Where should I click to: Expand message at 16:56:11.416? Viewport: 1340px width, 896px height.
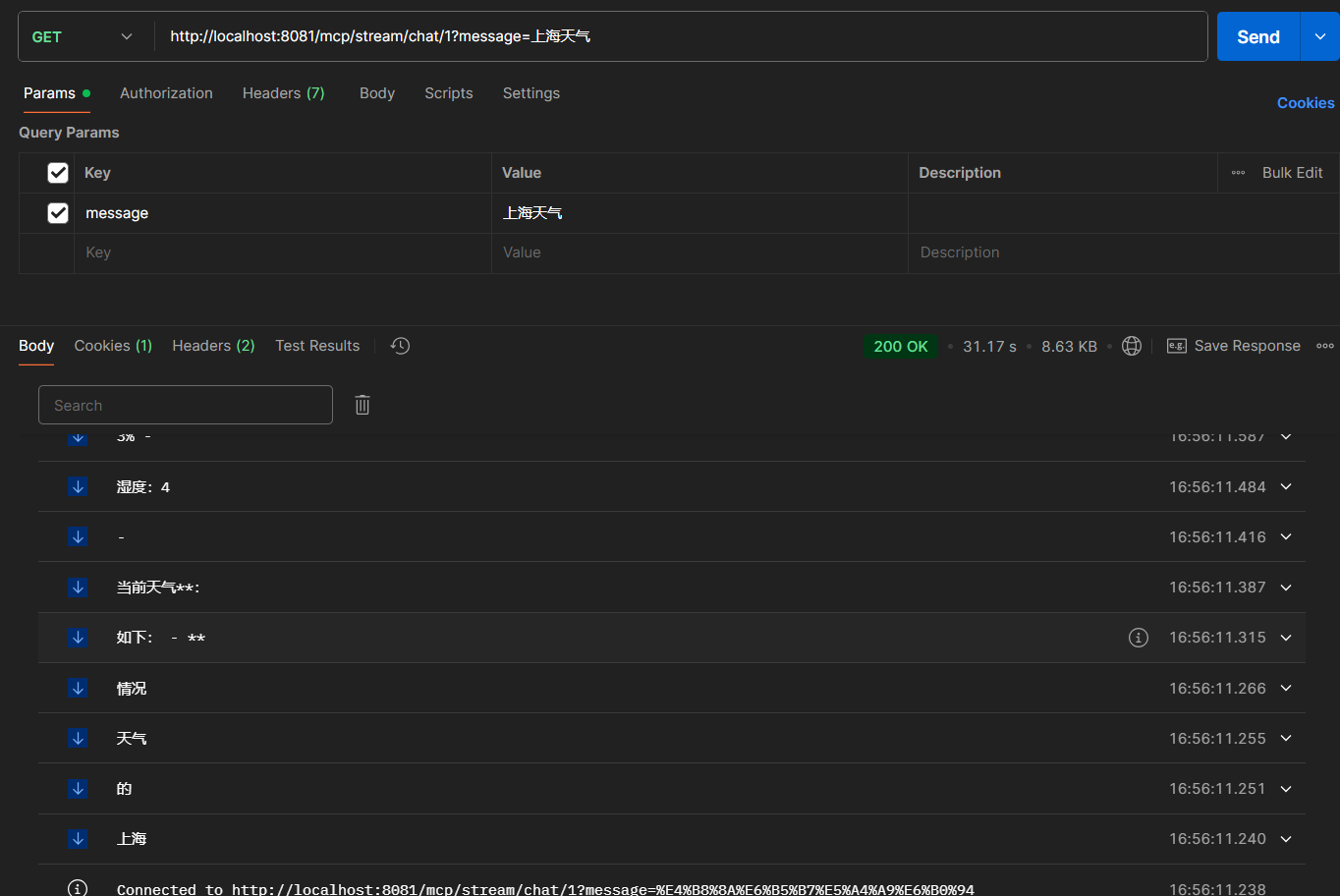pos(1286,536)
